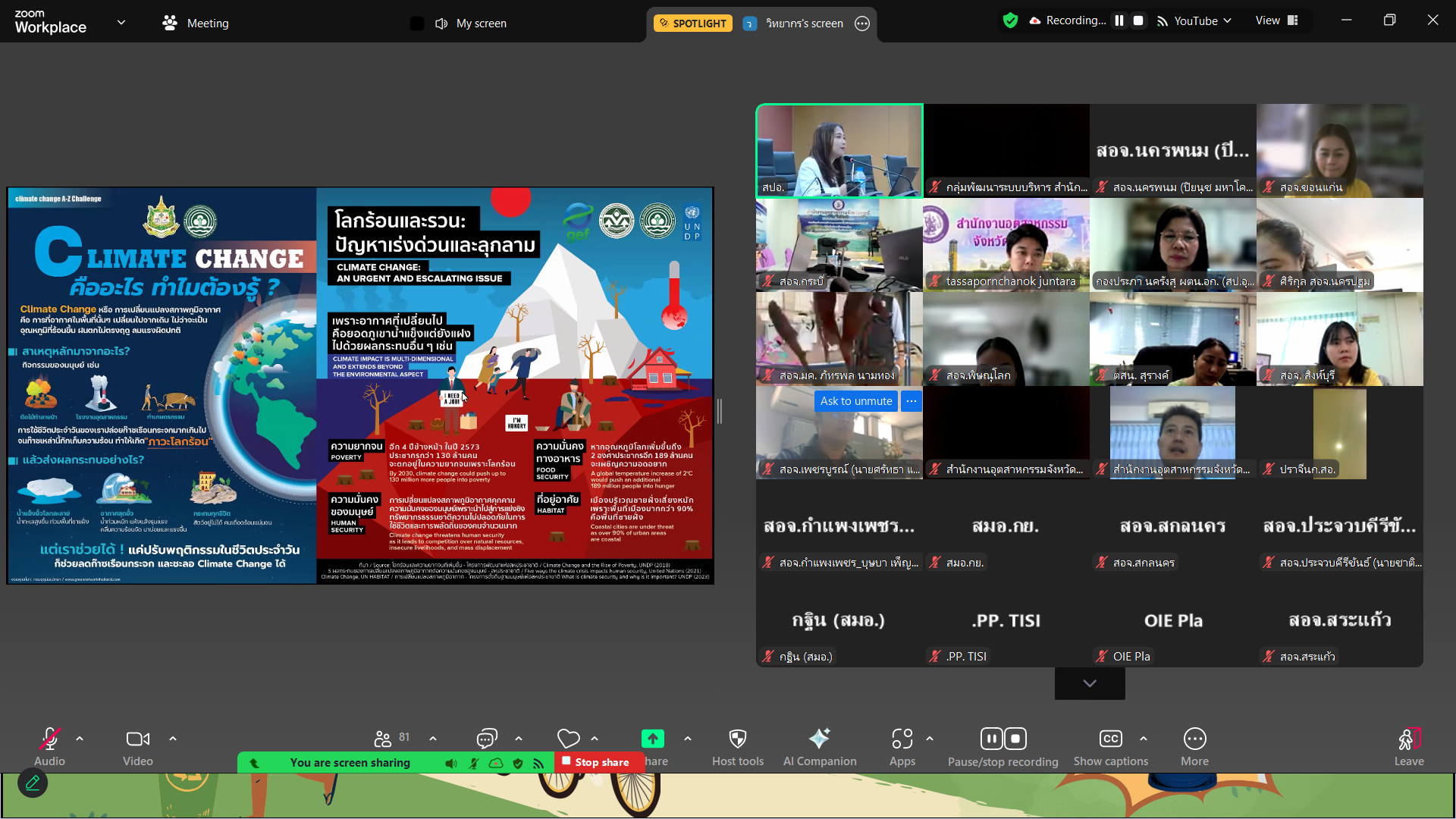Click the Ask to unmute button
This screenshot has width=1456, height=819.
(855, 401)
